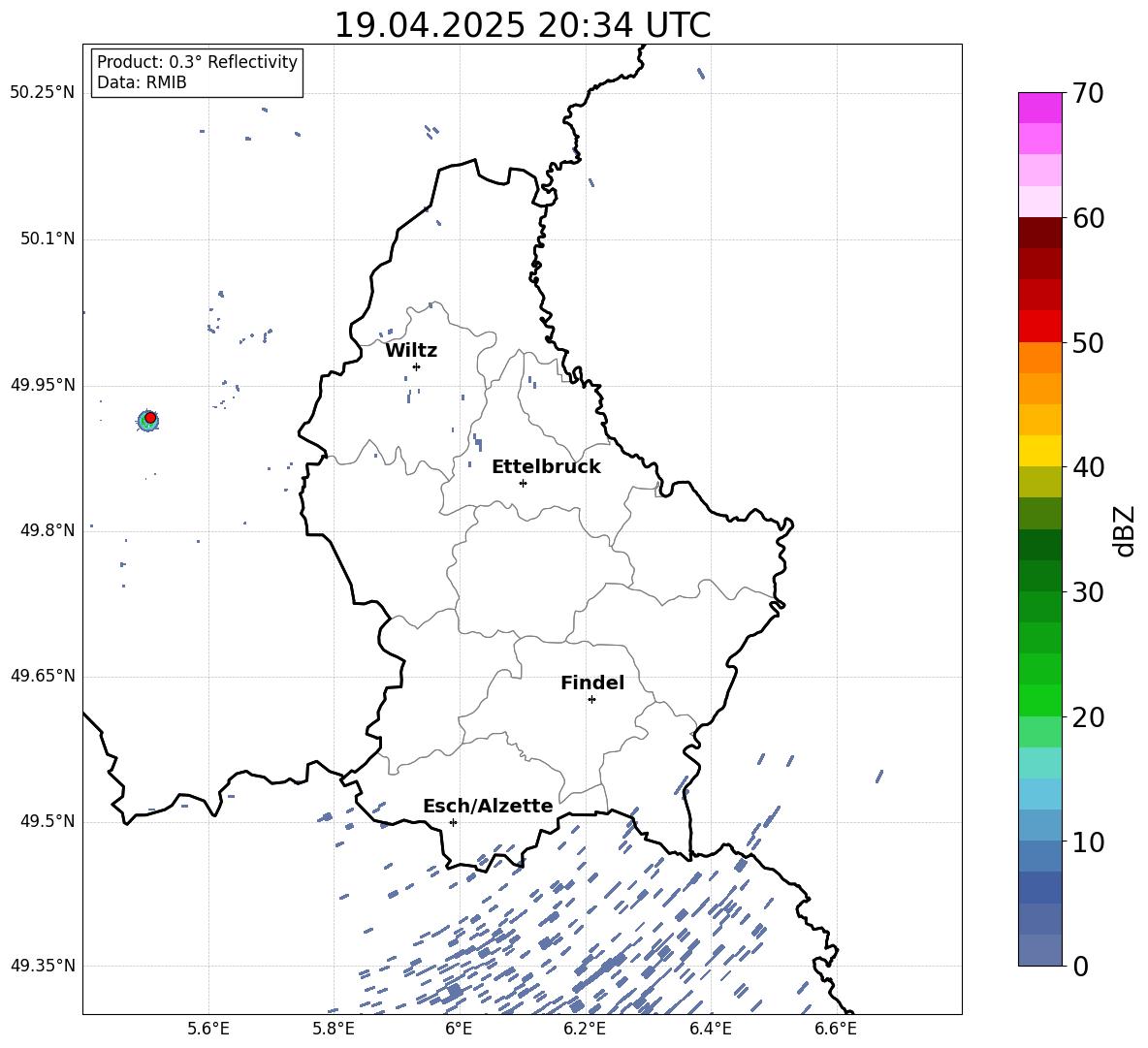Click the '50.1°N' latitude tick label
The width and height of the screenshot is (1148, 1048).
48,239
